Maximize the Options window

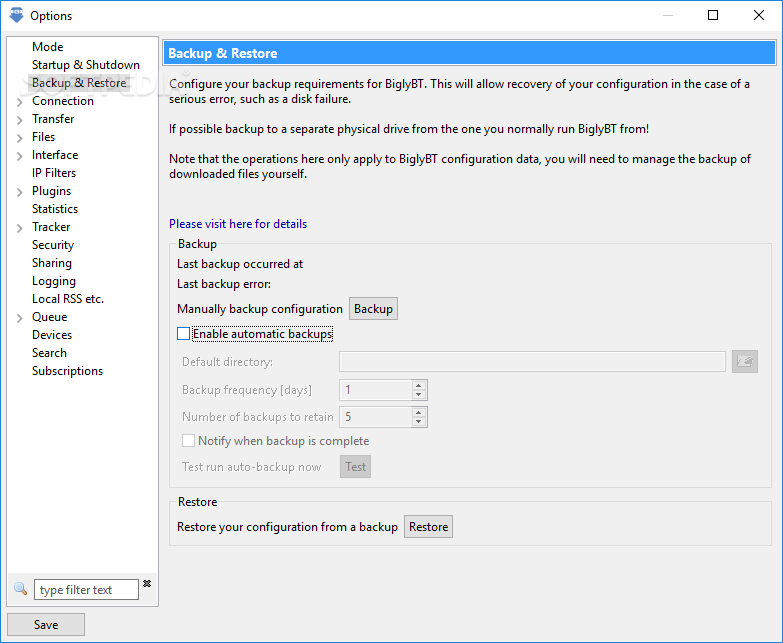point(713,15)
